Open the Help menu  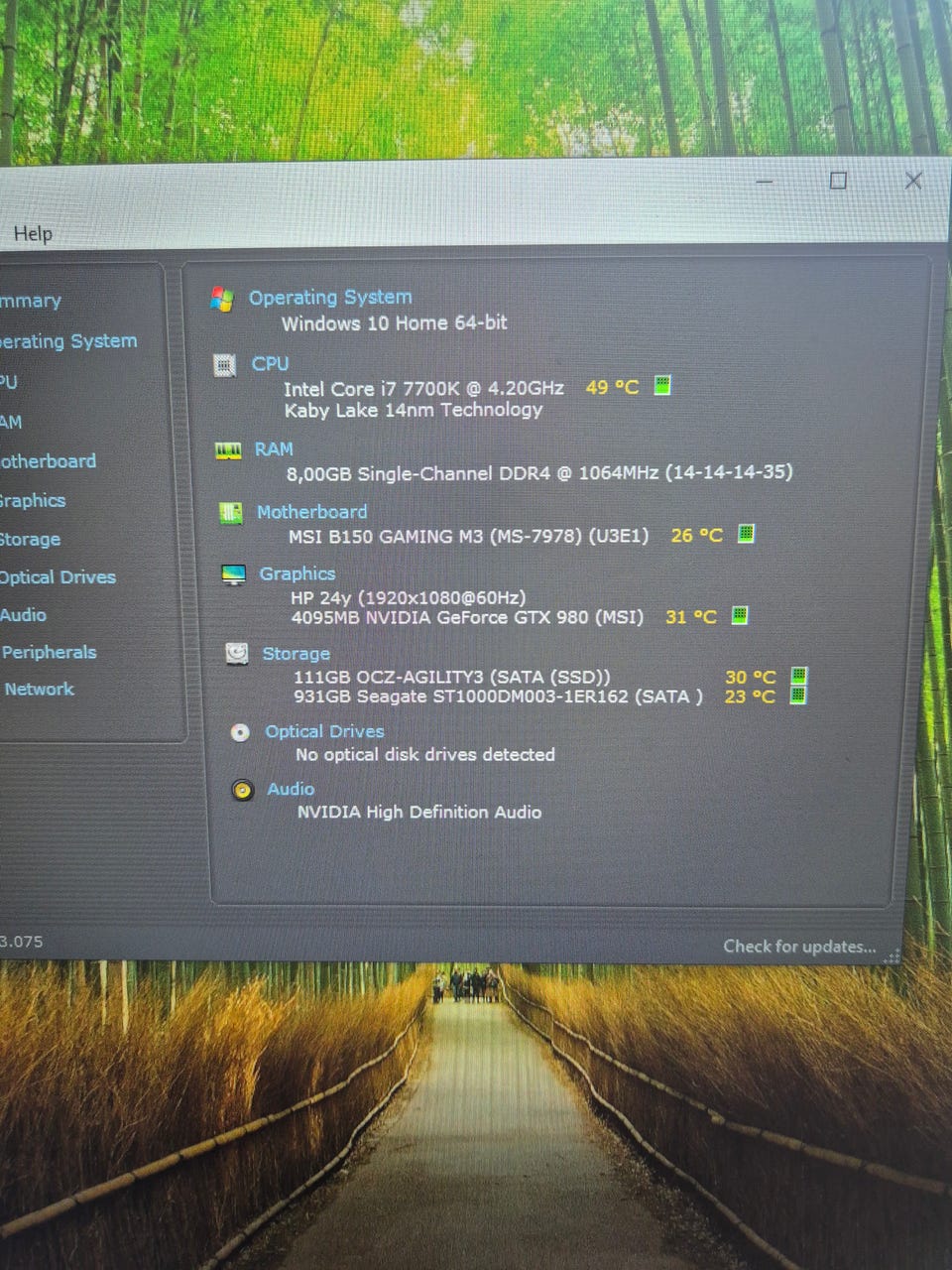pos(33,234)
